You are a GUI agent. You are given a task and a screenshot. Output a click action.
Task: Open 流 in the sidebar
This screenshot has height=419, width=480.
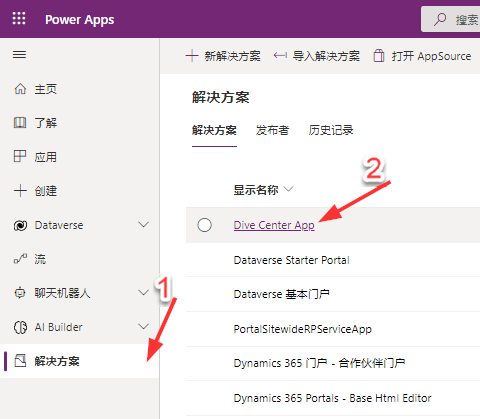coord(79,259)
